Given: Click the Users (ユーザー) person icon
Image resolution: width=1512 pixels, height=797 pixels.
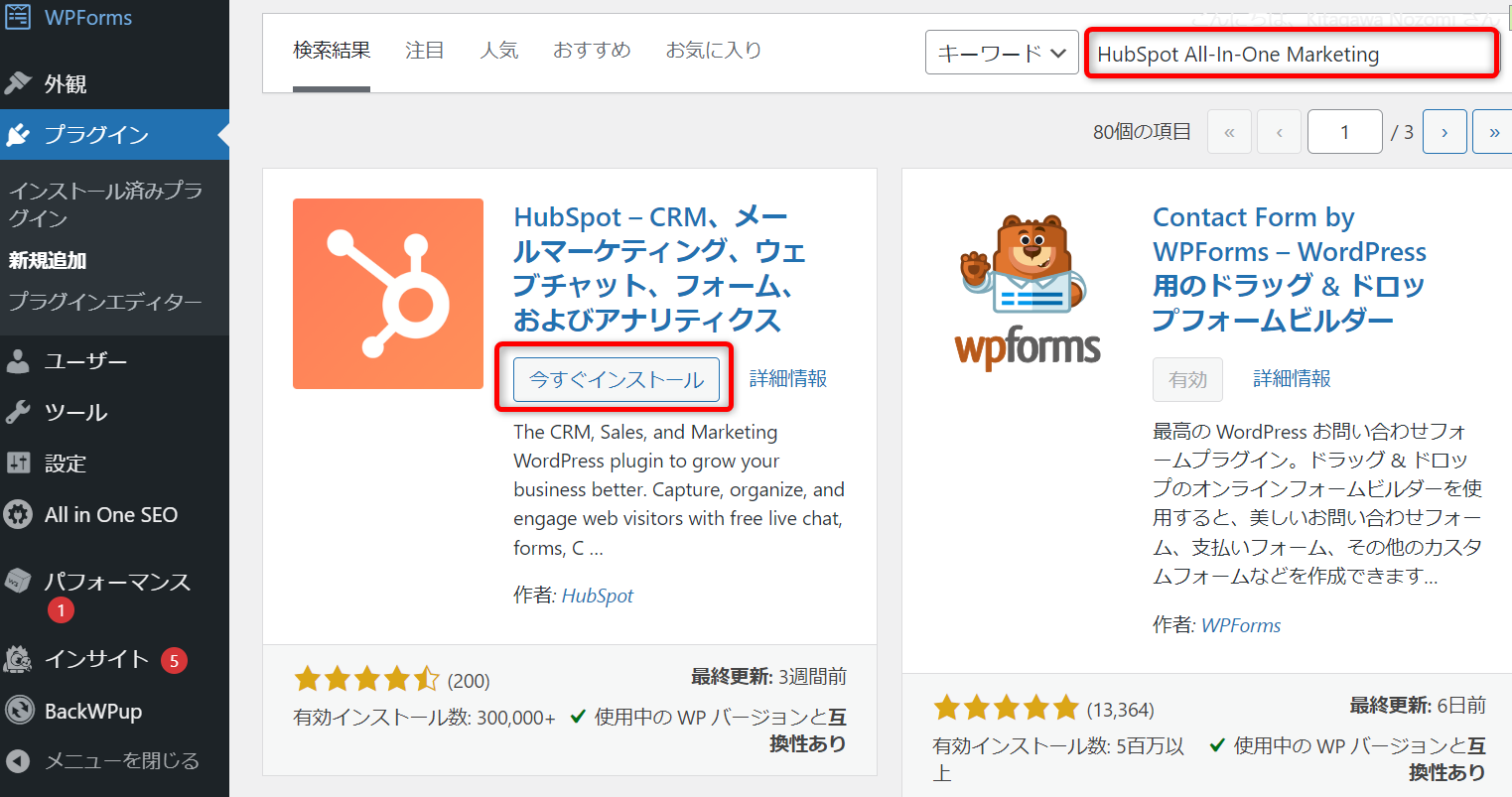Looking at the screenshot, I should point(18,361).
